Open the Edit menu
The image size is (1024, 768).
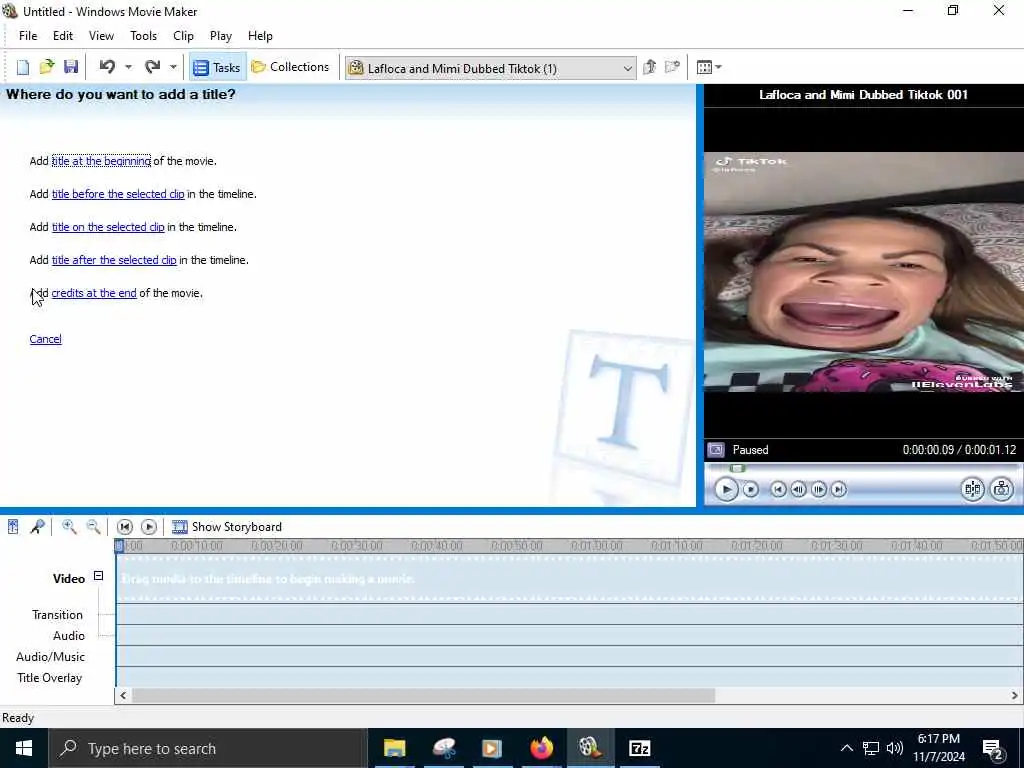(x=63, y=36)
